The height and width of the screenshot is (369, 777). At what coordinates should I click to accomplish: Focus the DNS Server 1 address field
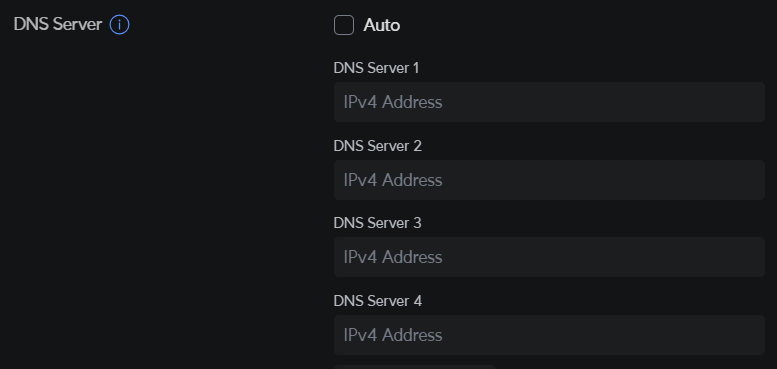pos(549,102)
